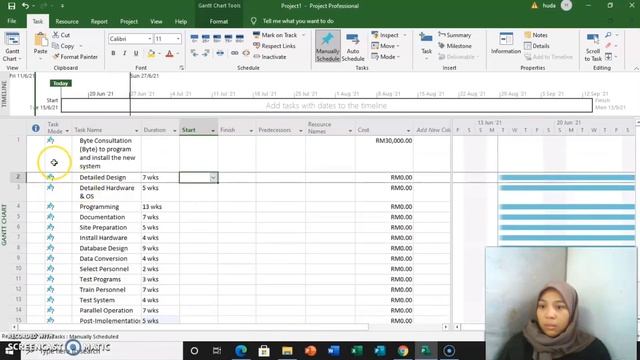Open Microsoft Edge from the taskbar
The image size is (640, 360).
(x=241, y=351)
